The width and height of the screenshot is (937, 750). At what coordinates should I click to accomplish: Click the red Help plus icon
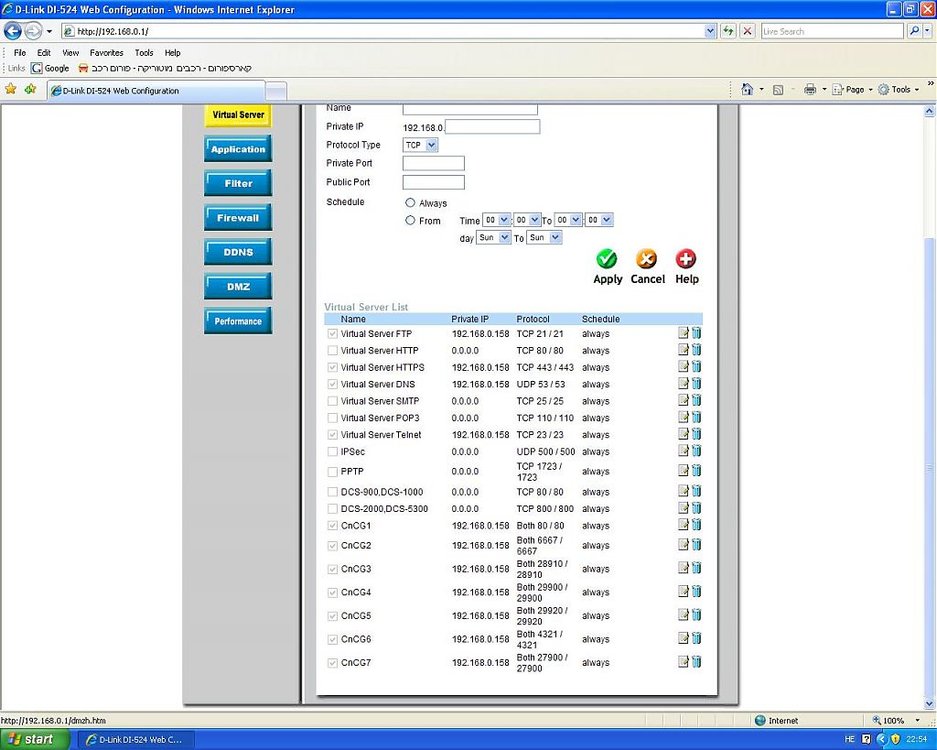coord(686,259)
